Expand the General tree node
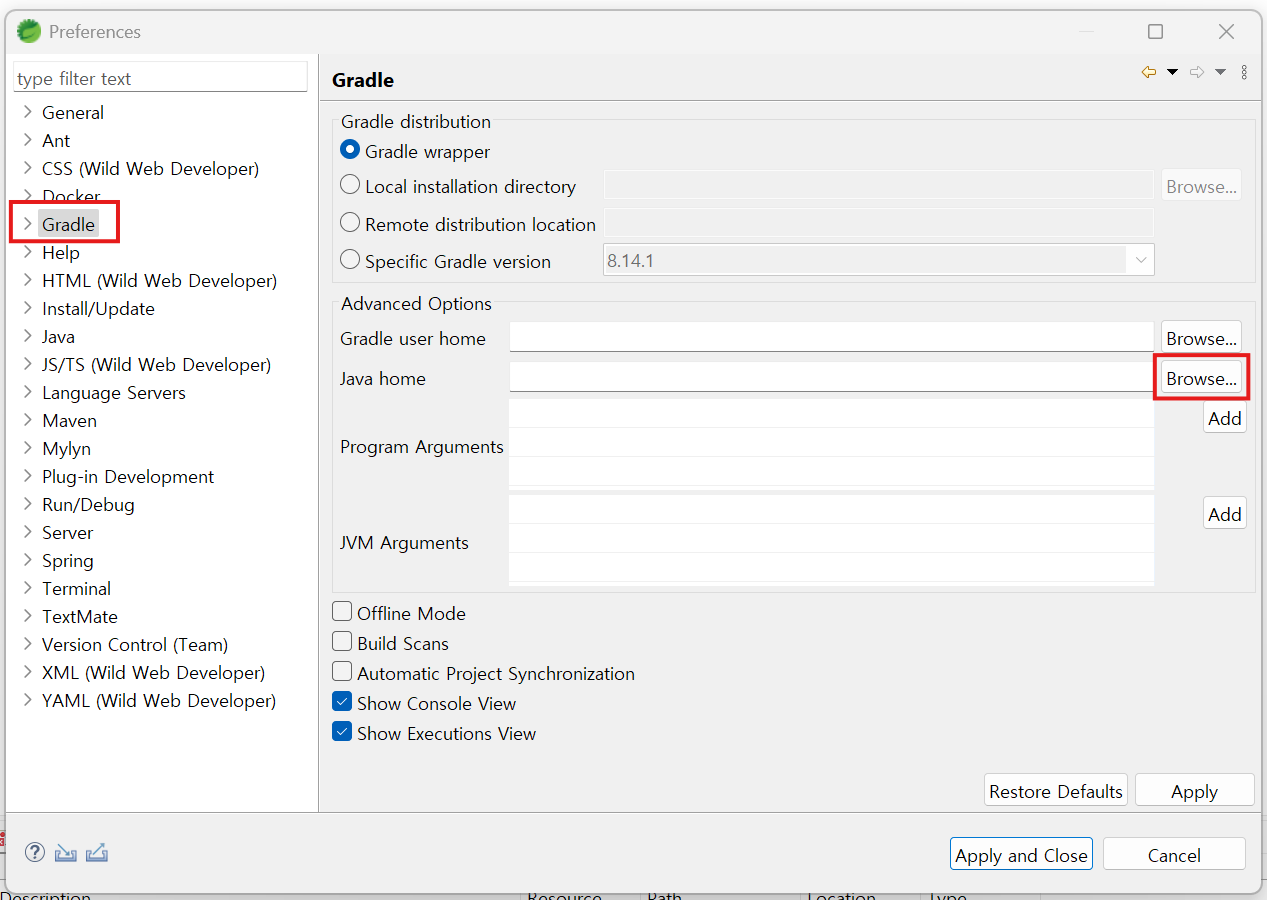Image resolution: width=1267 pixels, height=900 pixels. [x=28, y=112]
